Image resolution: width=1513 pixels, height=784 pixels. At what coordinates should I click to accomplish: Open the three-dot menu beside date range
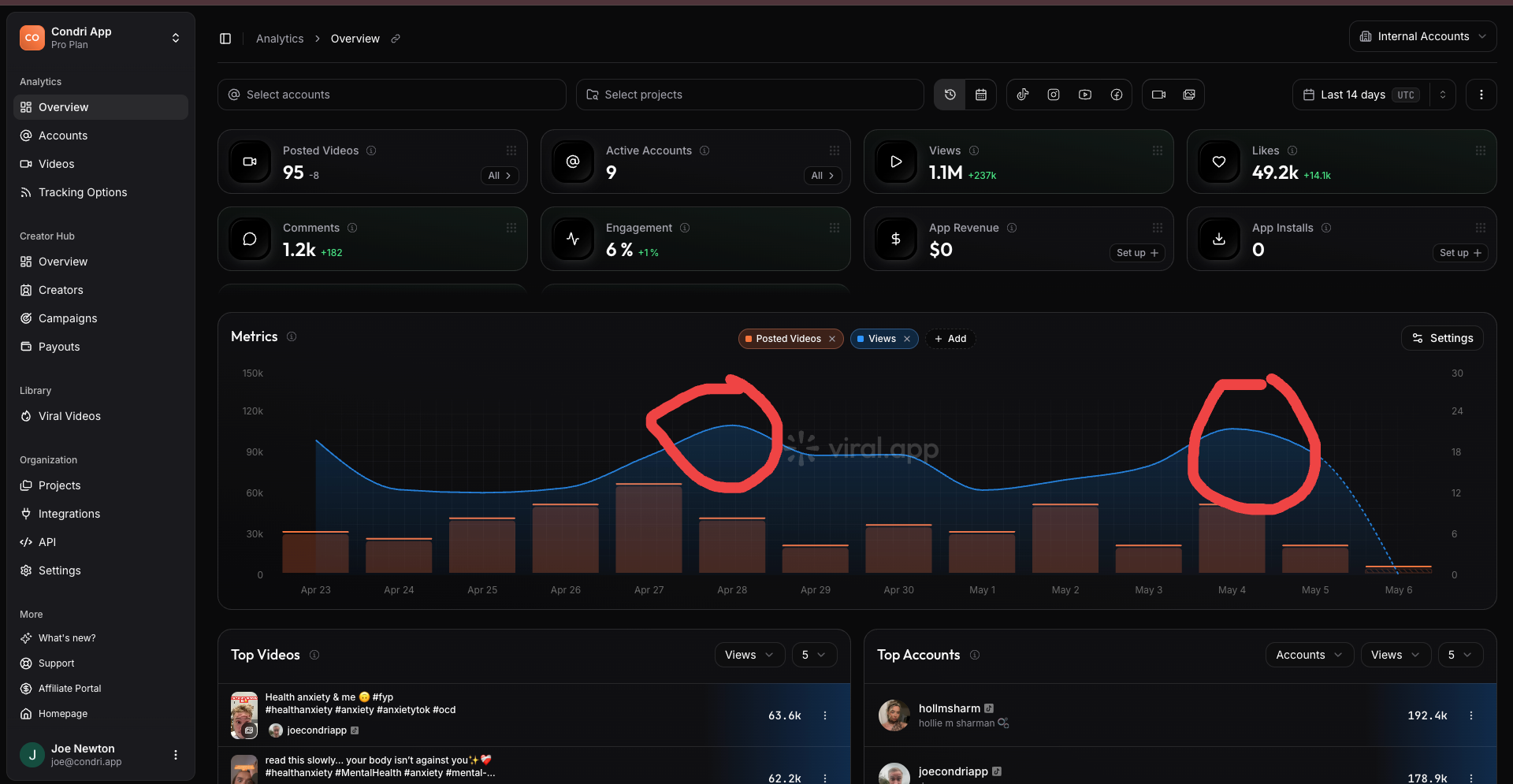(1481, 95)
